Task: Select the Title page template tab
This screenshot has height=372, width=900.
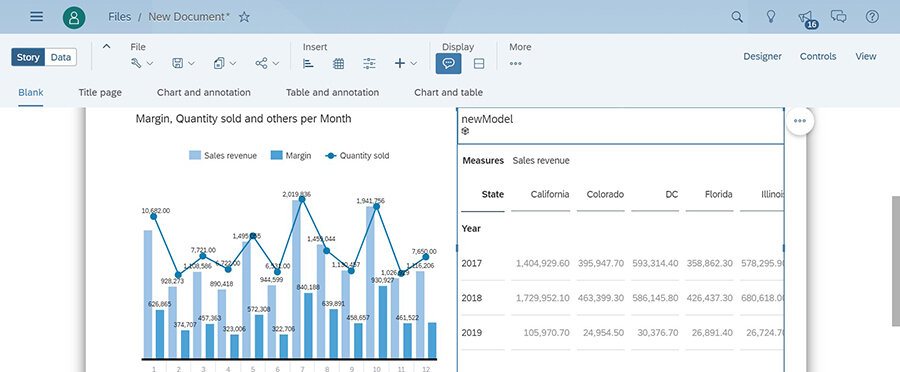Action: (100, 92)
